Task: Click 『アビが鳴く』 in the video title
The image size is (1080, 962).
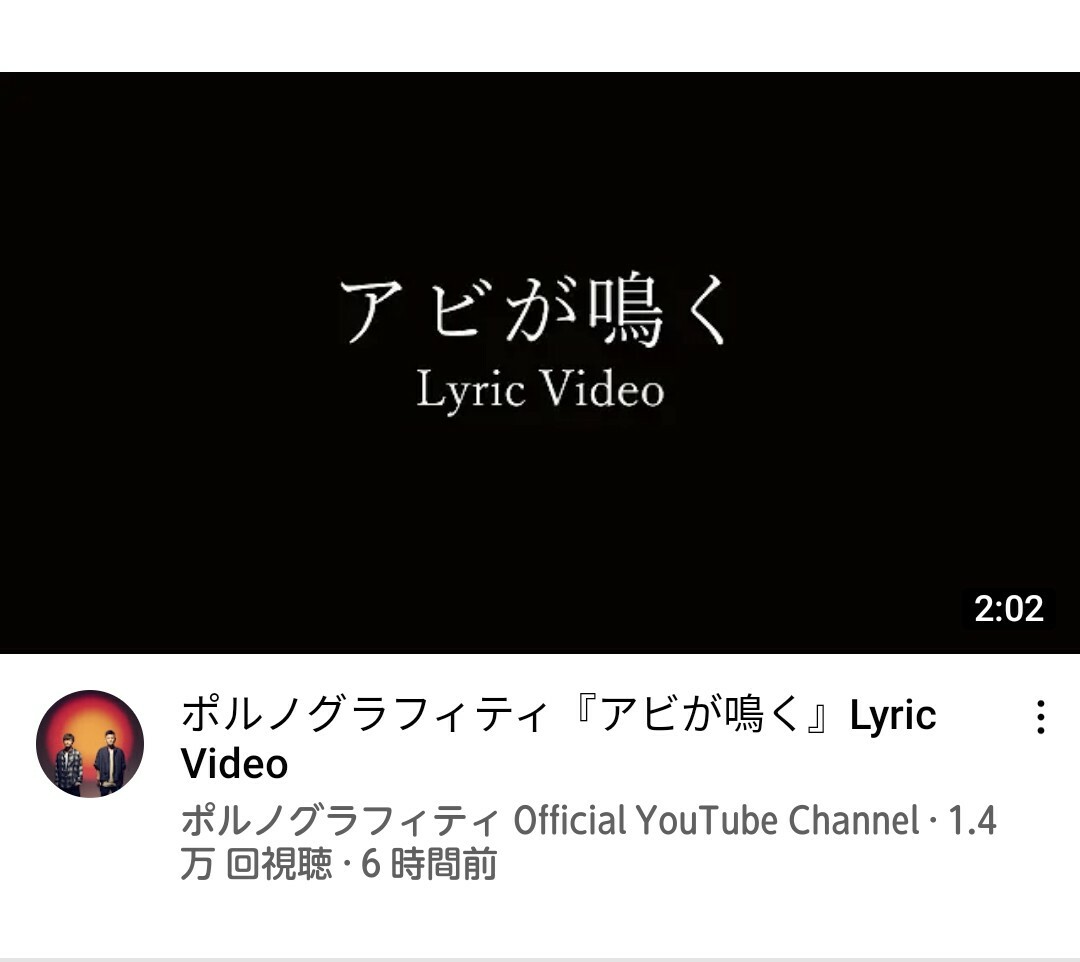Action: click(707, 714)
